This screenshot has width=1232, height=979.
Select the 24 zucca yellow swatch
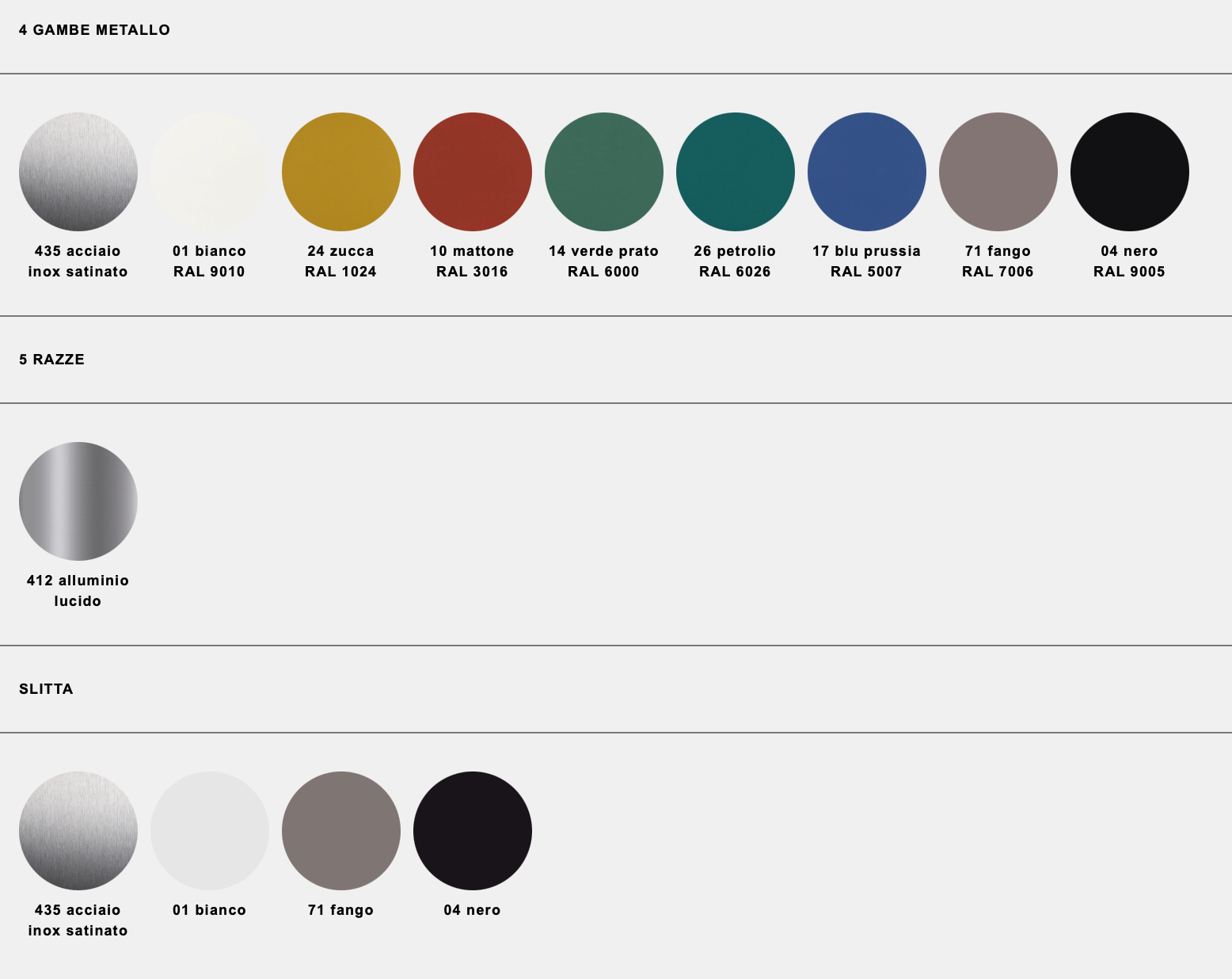coord(341,172)
